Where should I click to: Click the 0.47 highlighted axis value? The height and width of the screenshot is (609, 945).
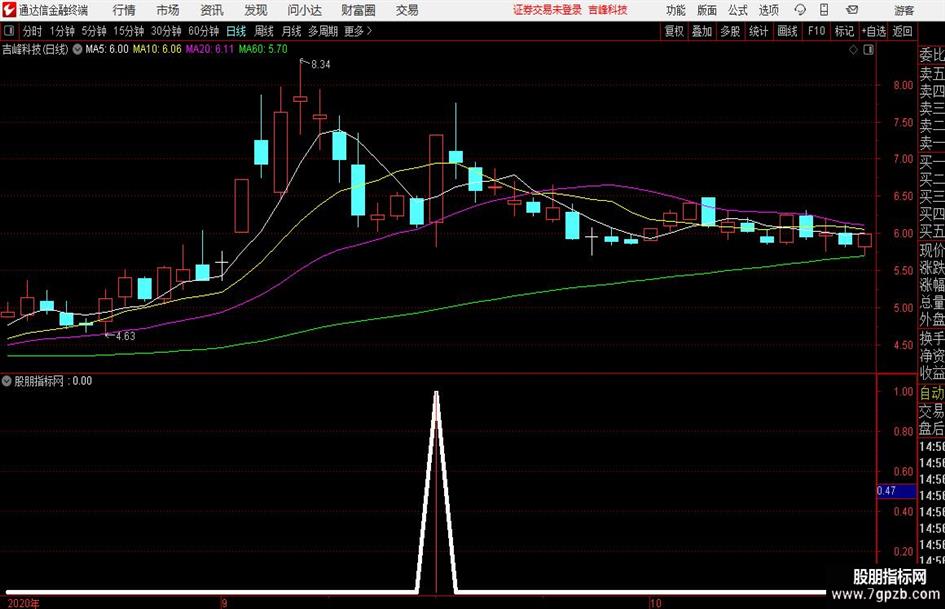(x=896, y=491)
